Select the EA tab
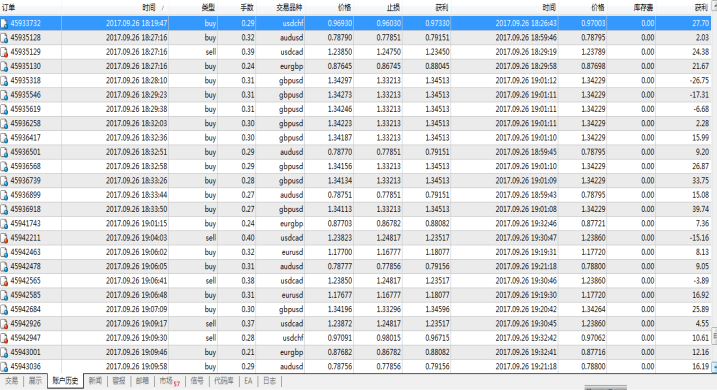 (248, 381)
